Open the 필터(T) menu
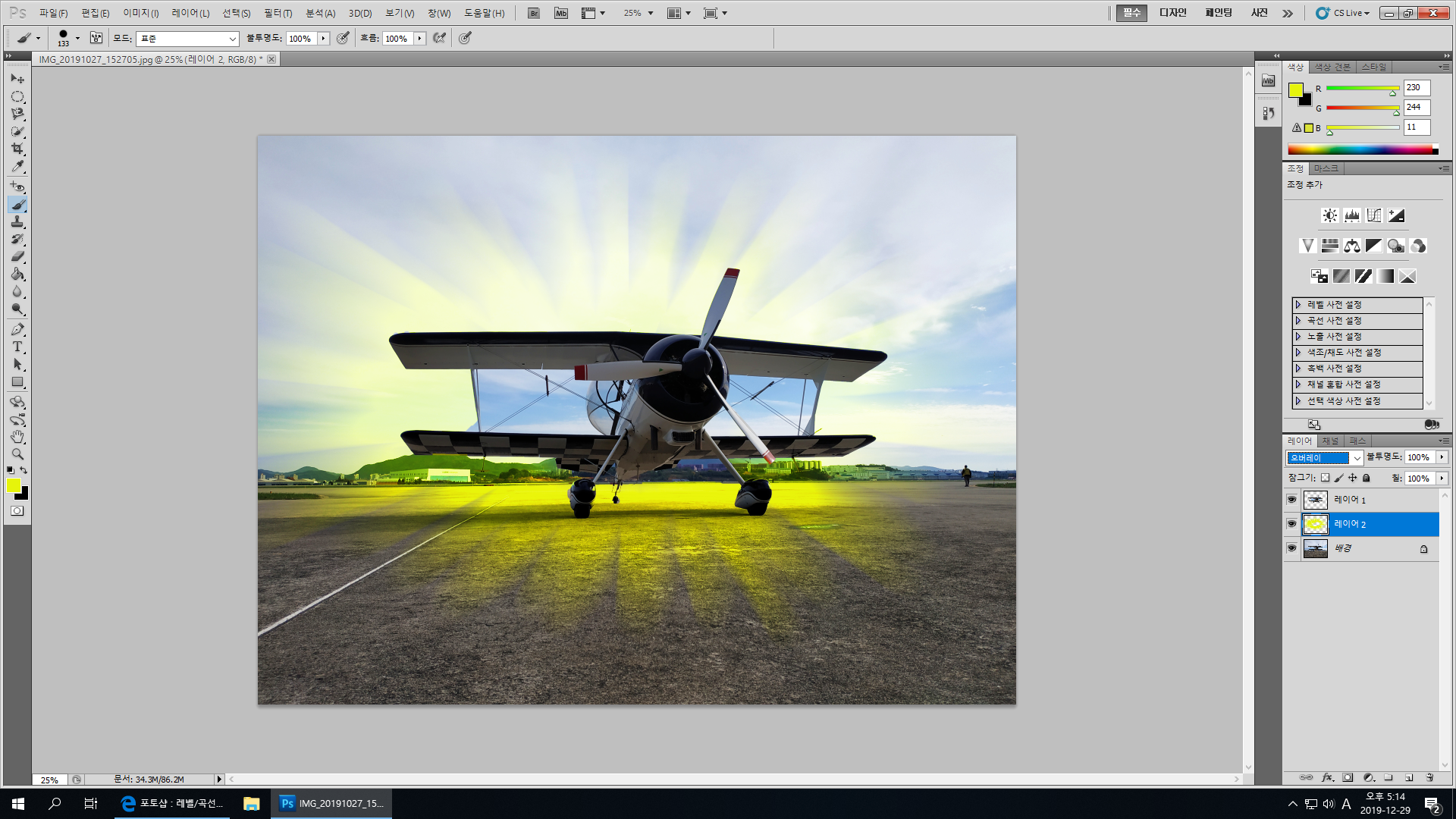The width and height of the screenshot is (1456, 819). (x=278, y=13)
